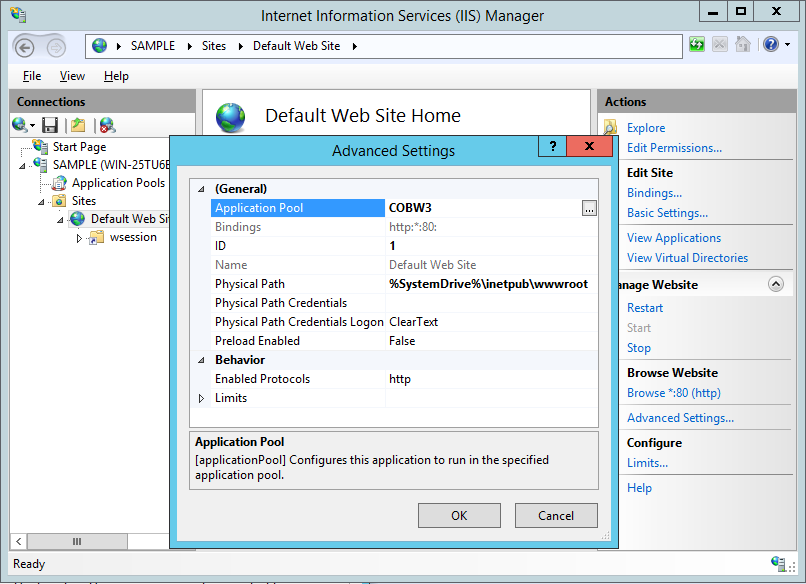Open Advanced Settings link in Actions

pyautogui.click(x=680, y=418)
